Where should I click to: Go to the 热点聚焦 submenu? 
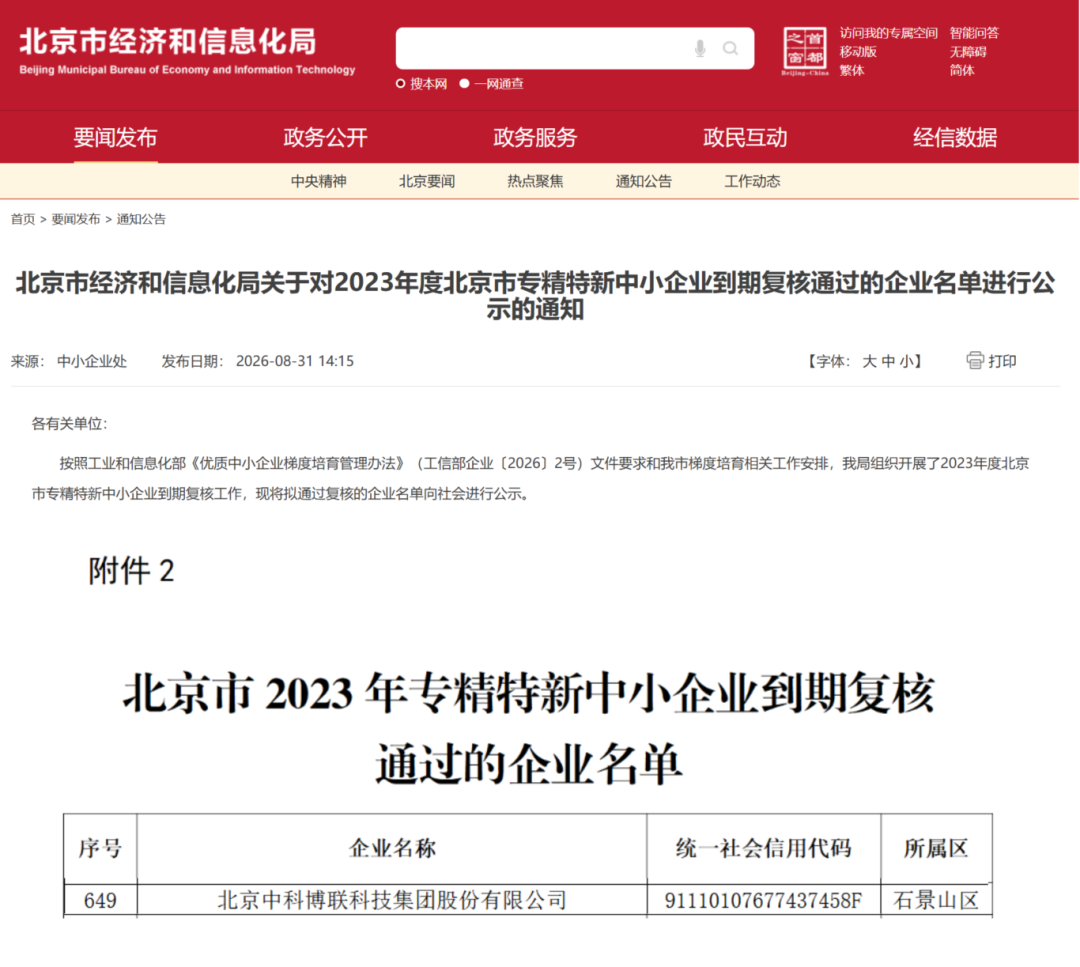535,181
